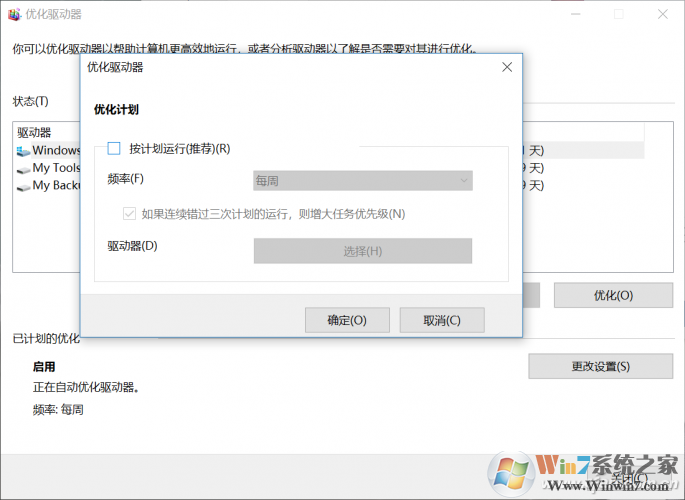Click the My Backup drive row text
685x500 pixels.
[x=56, y=185]
